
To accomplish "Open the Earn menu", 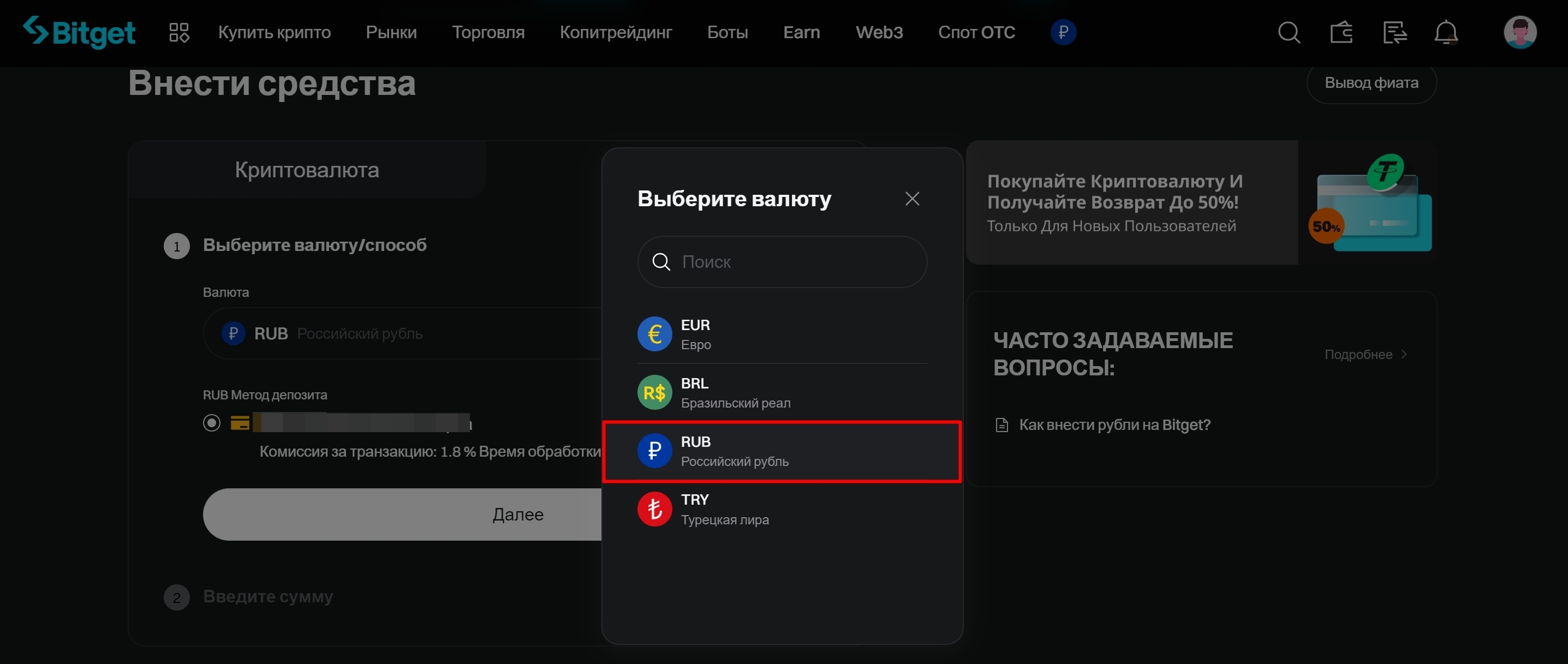I will [802, 32].
